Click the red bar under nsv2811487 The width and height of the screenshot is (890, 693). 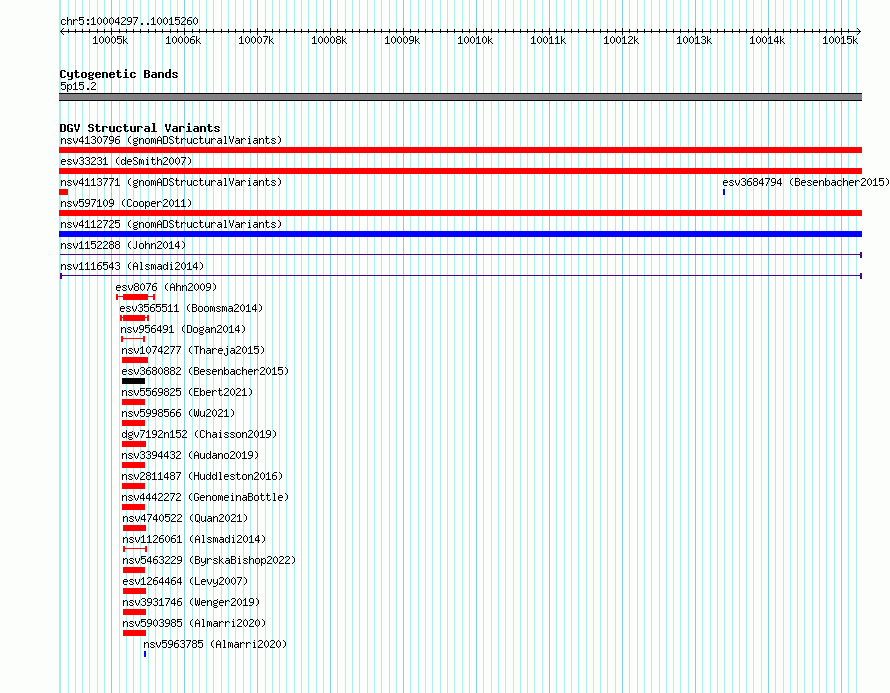pos(133,486)
